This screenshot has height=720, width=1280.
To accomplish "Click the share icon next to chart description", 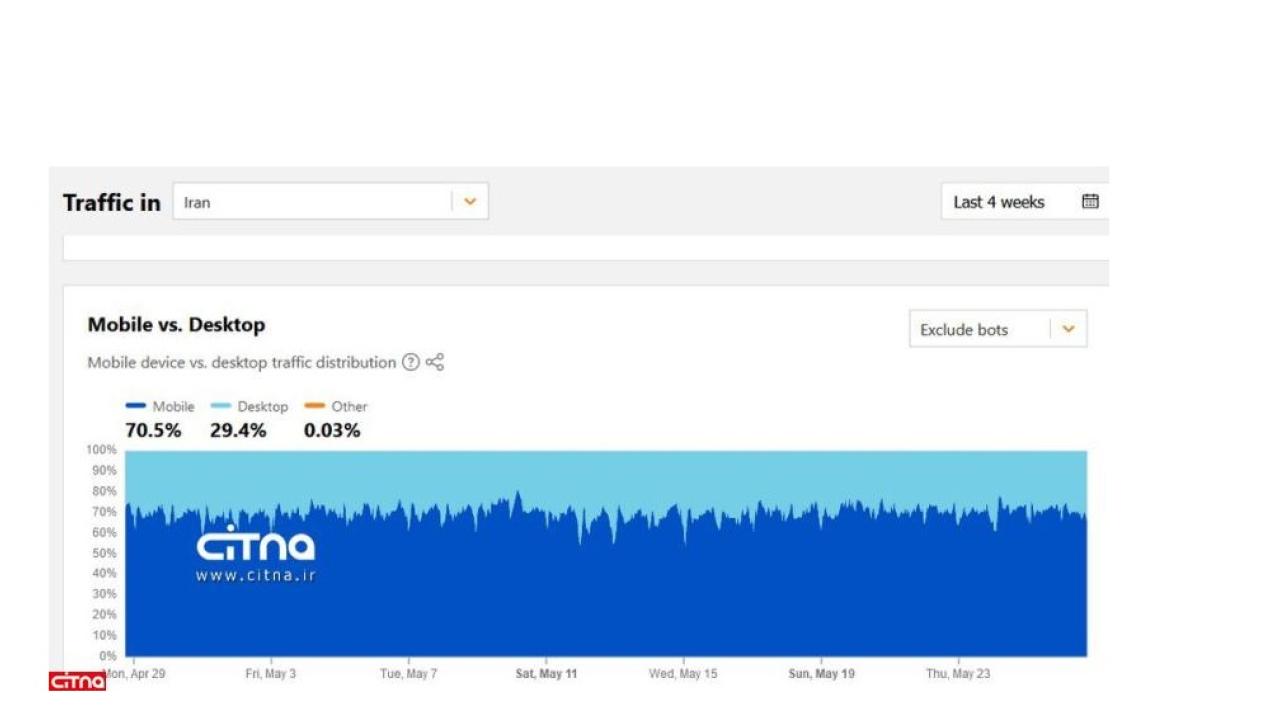I will [x=435, y=363].
